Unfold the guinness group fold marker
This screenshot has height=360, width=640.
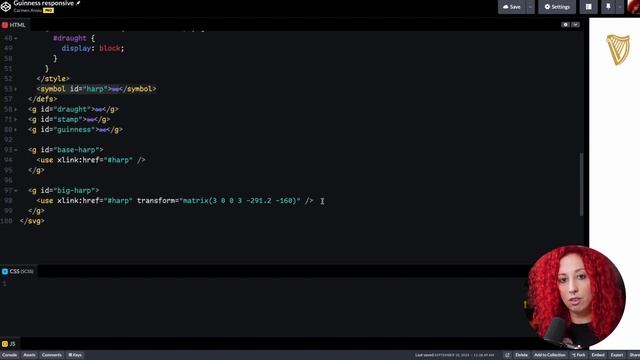point(103,130)
